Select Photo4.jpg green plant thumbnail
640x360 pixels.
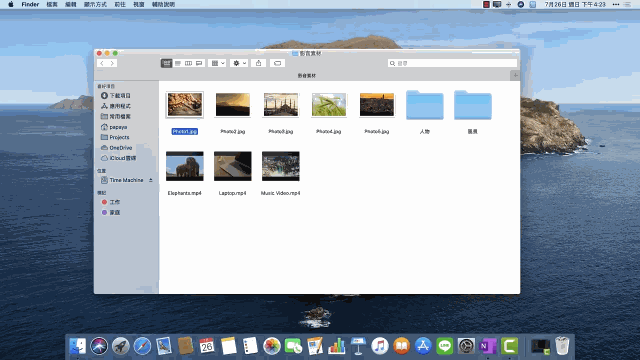329,105
